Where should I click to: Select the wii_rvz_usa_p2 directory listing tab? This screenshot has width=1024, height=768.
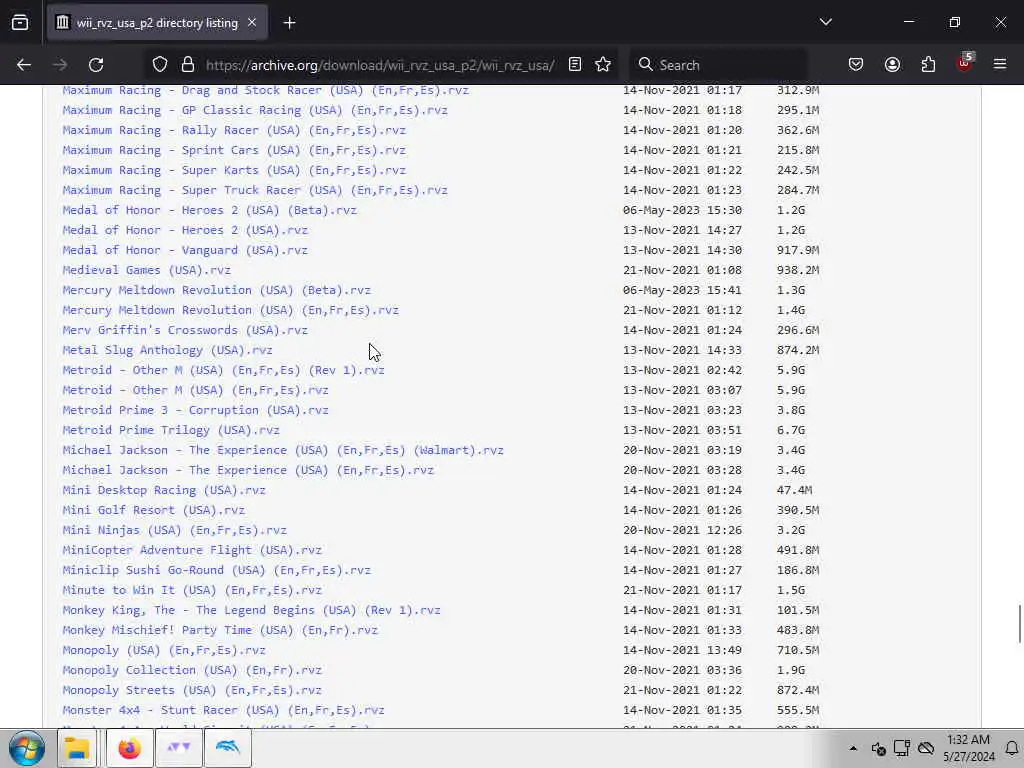coord(157,23)
